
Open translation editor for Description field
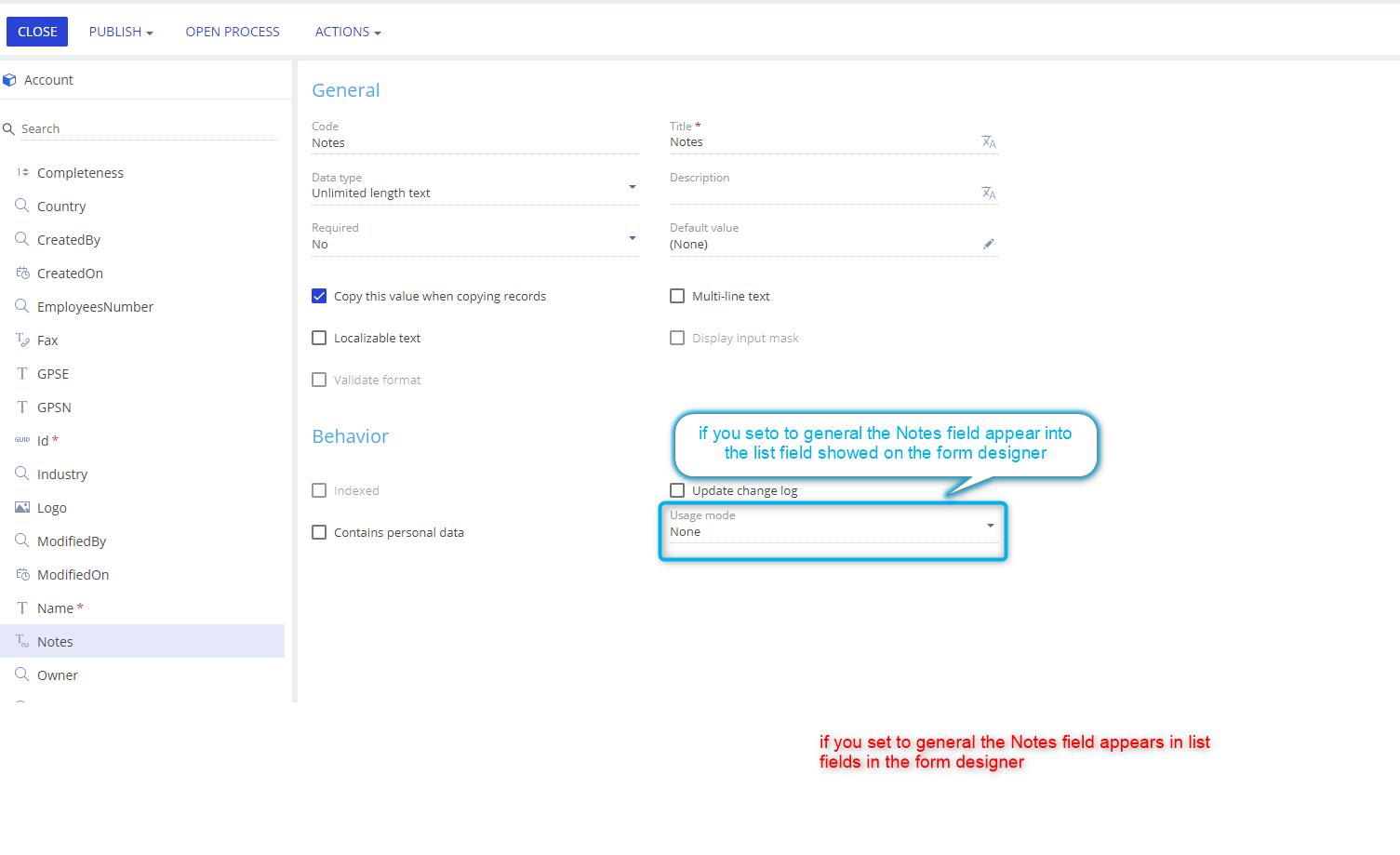(x=989, y=194)
